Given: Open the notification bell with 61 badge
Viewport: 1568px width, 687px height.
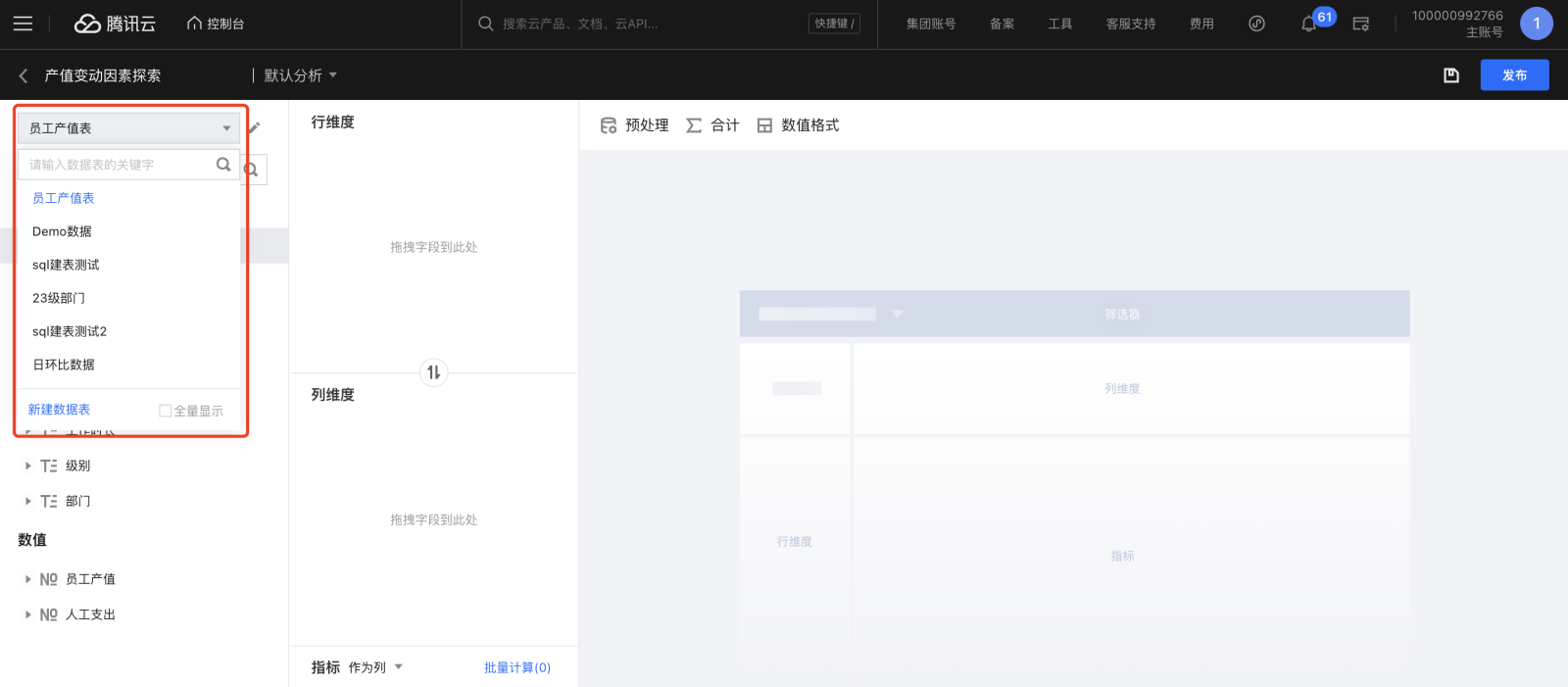Looking at the screenshot, I should pos(1309,25).
